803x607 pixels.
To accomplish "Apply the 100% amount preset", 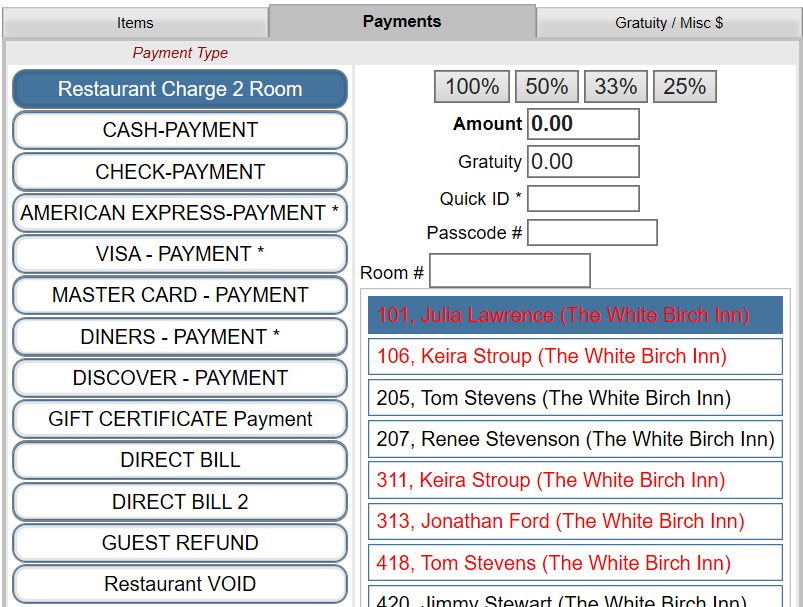I will (x=471, y=86).
